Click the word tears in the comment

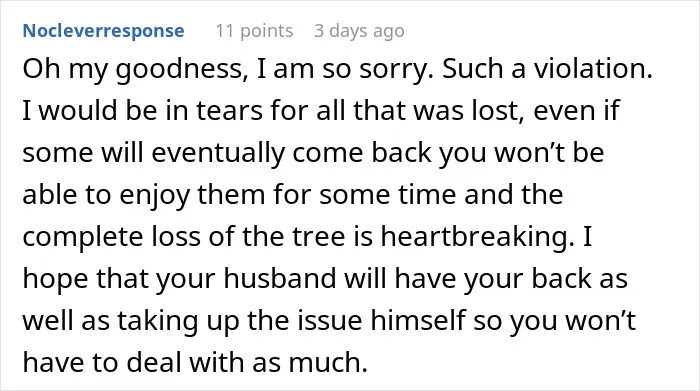coord(229,111)
